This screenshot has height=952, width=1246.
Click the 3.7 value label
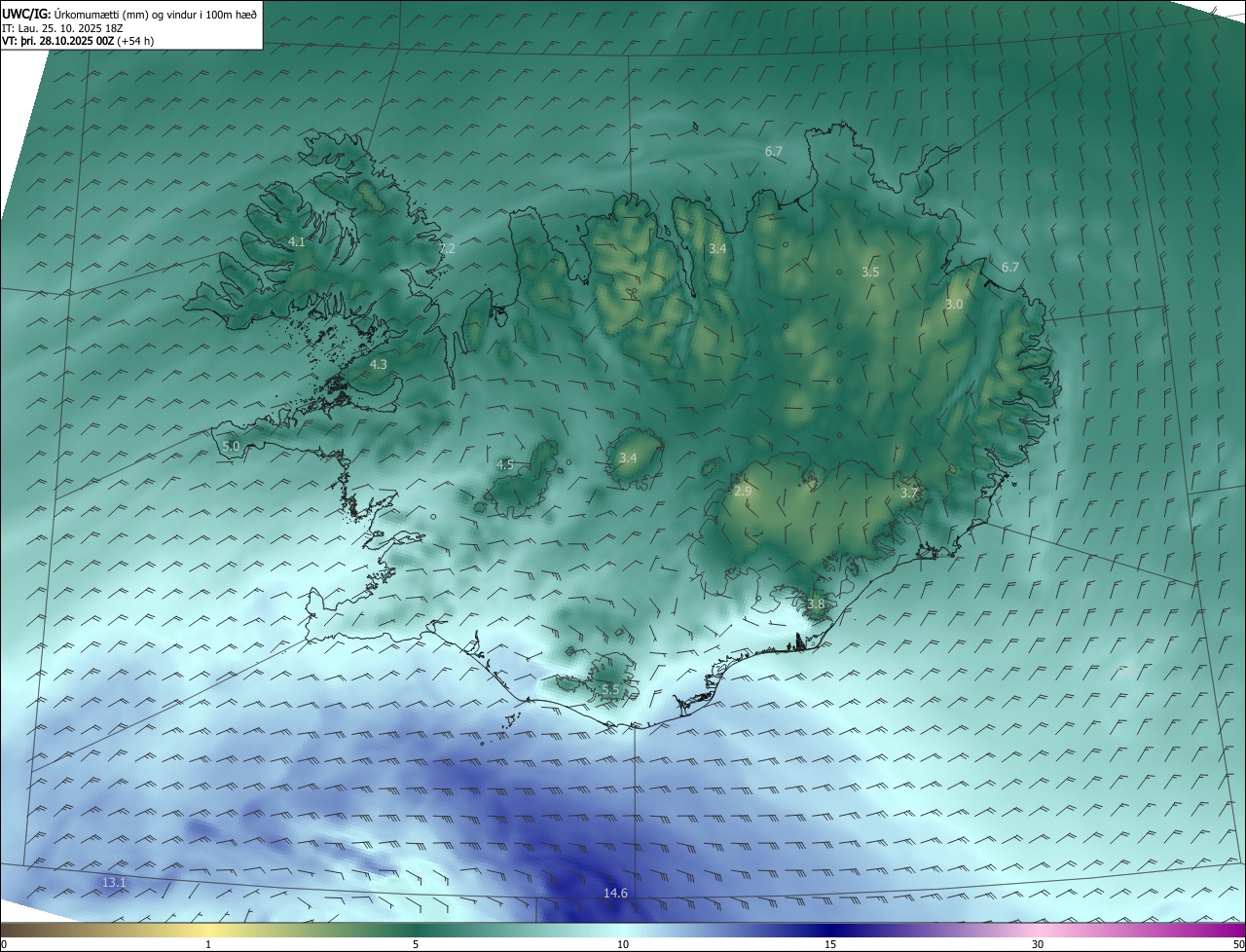908,493
